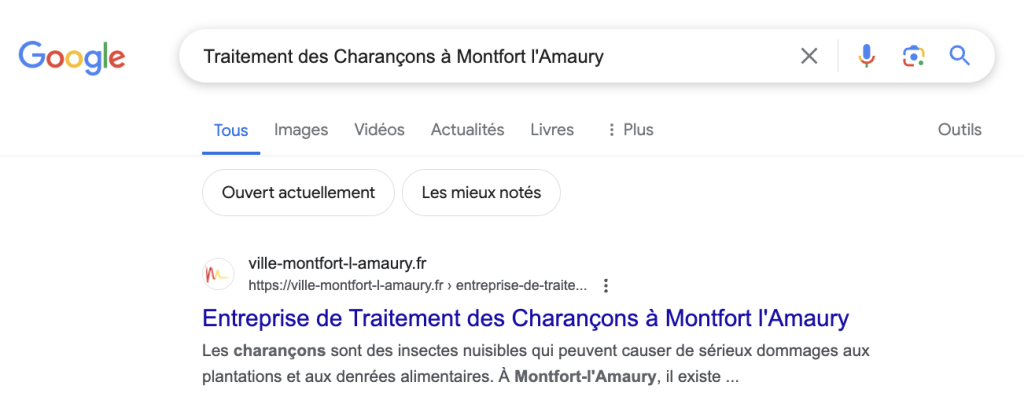Clear the search query with X icon
Image resolution: width=1024 pixels, height=404 pixels.
click(808, 56)
